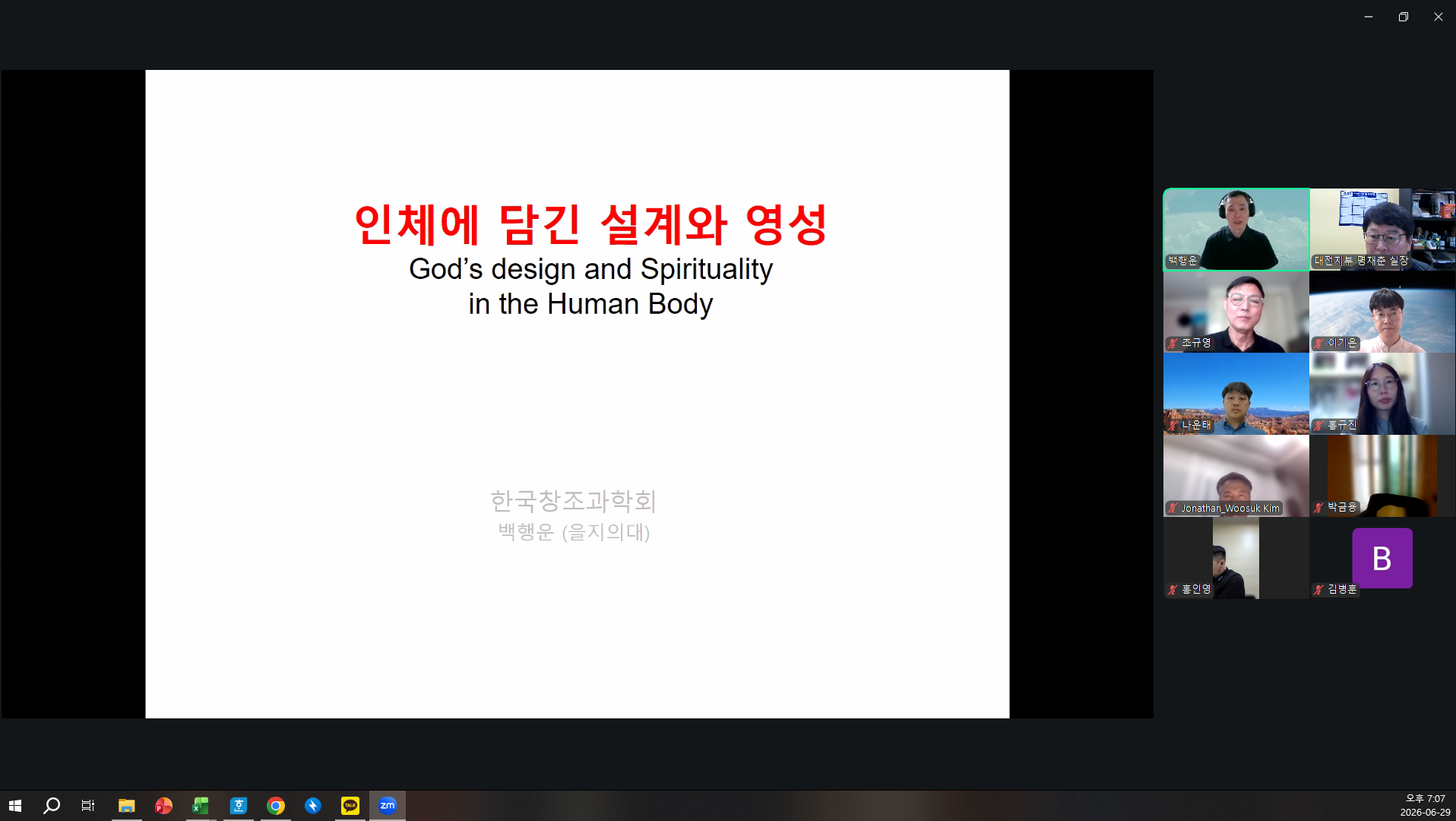
Task: Open Windows search magnifier
Action: coord(51,806)
